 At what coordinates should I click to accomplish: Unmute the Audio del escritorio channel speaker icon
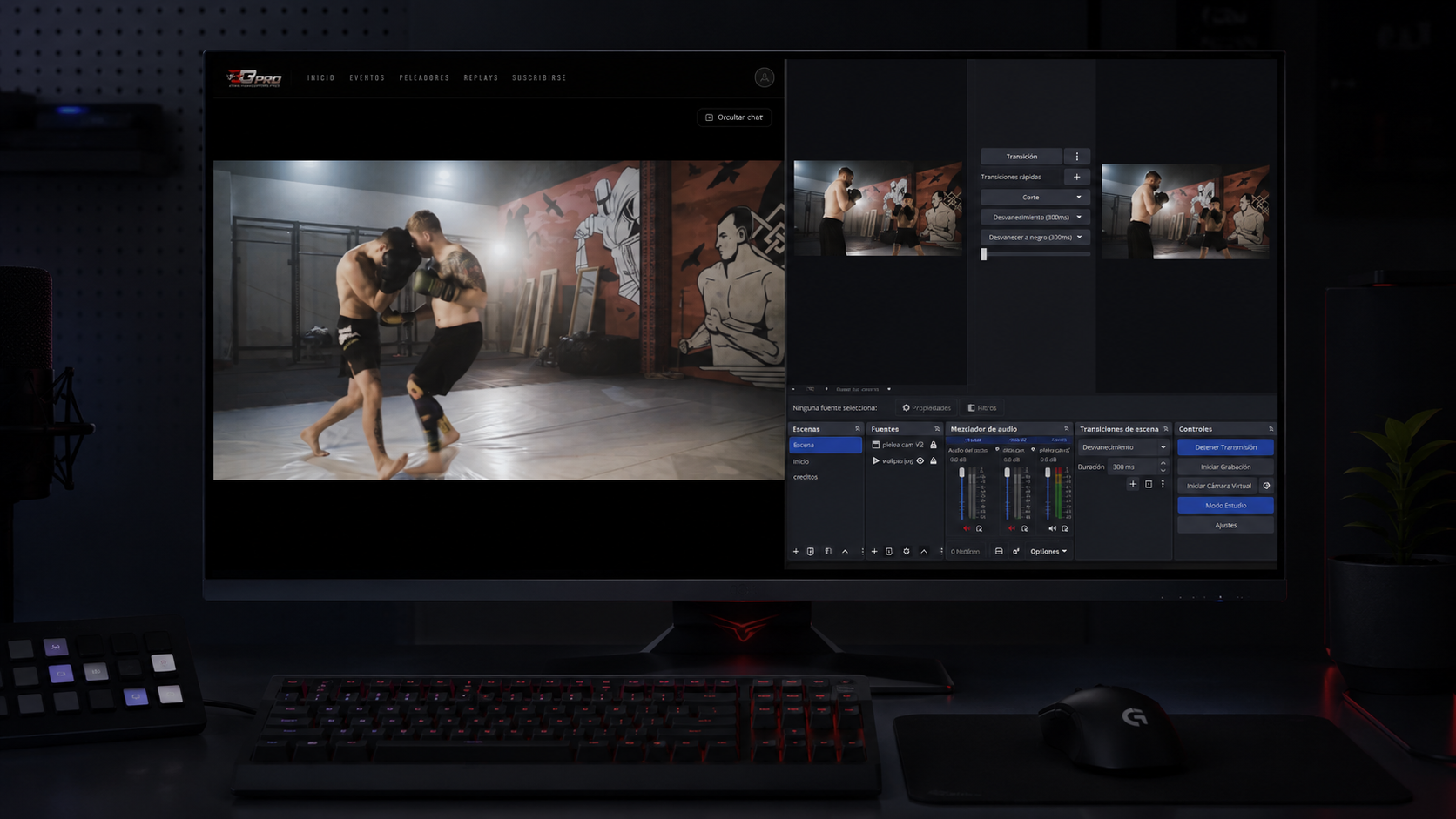coord(967,528)
